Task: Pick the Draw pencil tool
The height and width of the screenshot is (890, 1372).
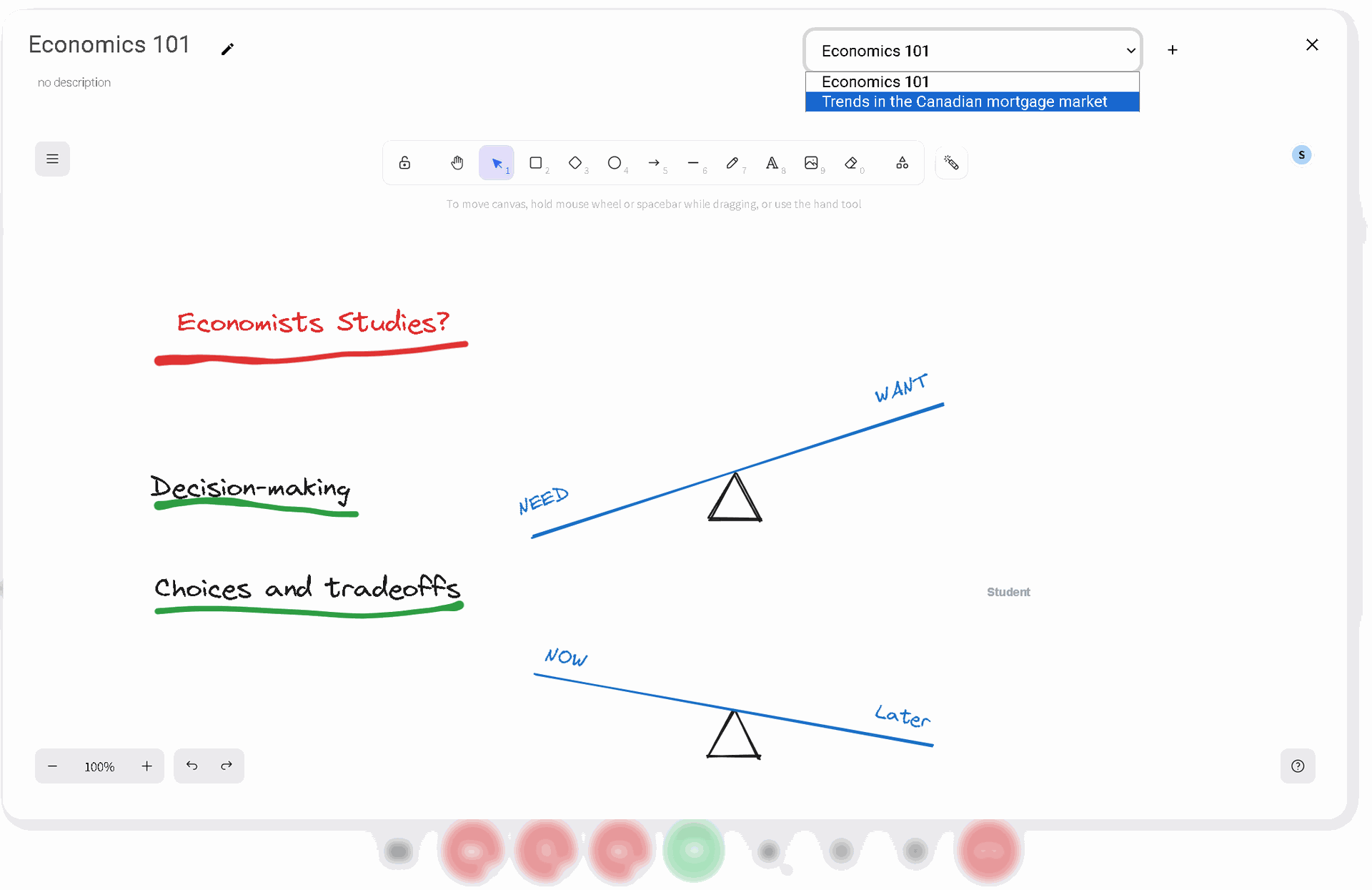Action: click(x=732, y=163)
